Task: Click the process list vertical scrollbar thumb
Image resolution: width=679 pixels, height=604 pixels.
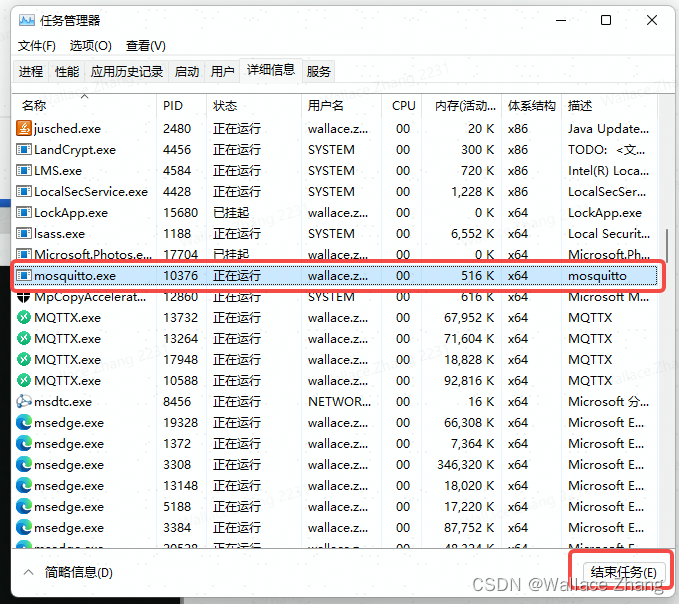Action: click(667, 245)
